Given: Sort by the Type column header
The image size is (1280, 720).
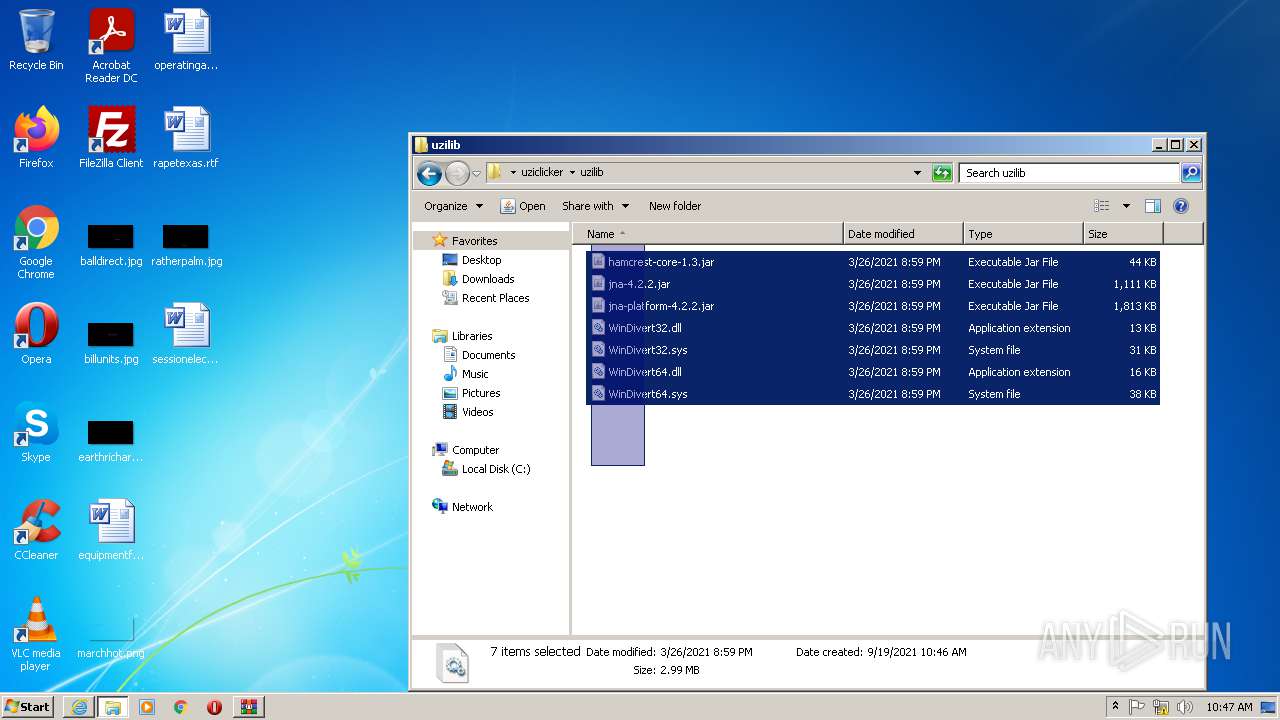Looking at the screenshot, I should pyautogui.click(x=1023, y=234).
